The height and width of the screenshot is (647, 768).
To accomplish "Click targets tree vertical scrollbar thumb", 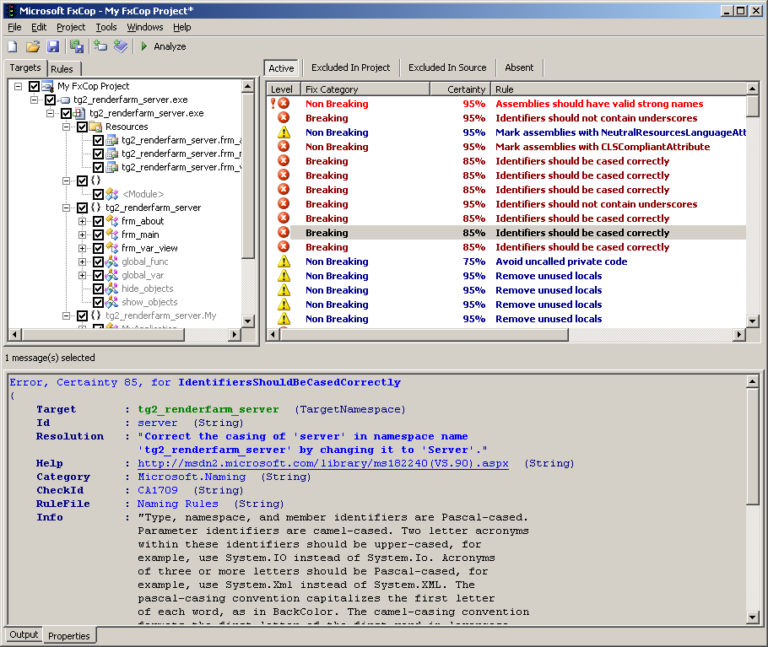I will pos(248,175).
